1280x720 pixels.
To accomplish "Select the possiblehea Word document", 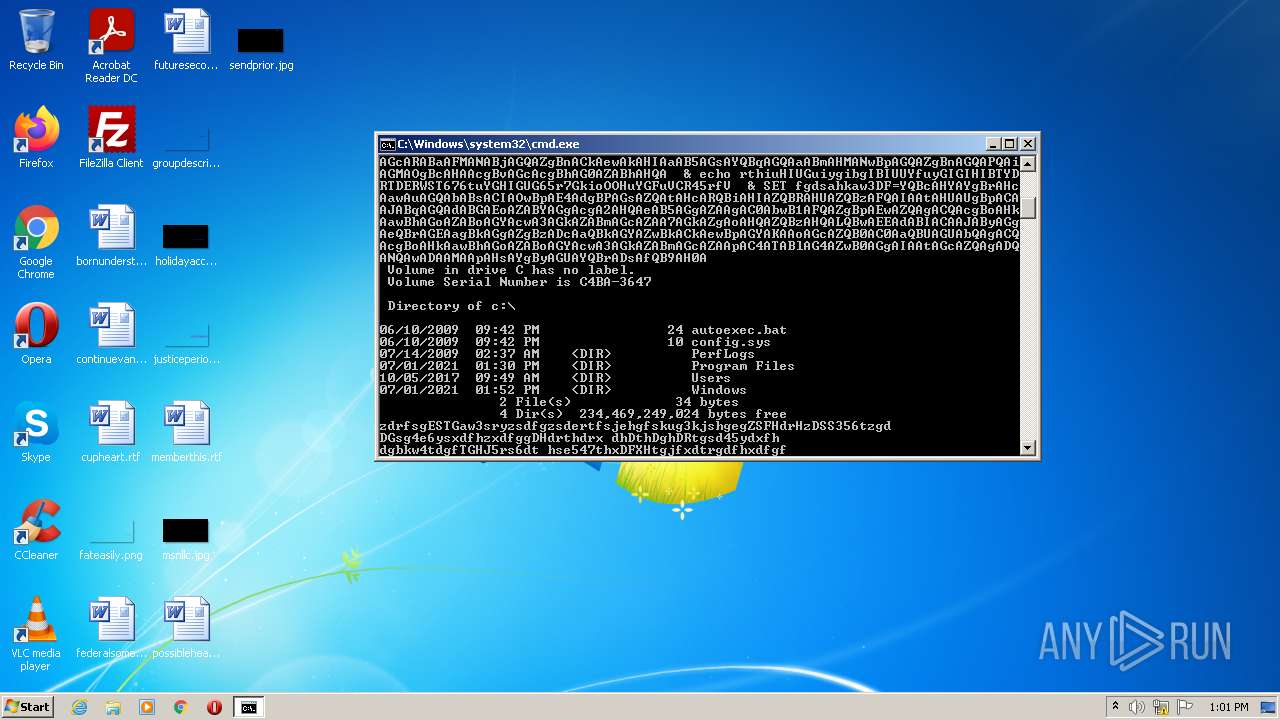I will pos(186,628).
